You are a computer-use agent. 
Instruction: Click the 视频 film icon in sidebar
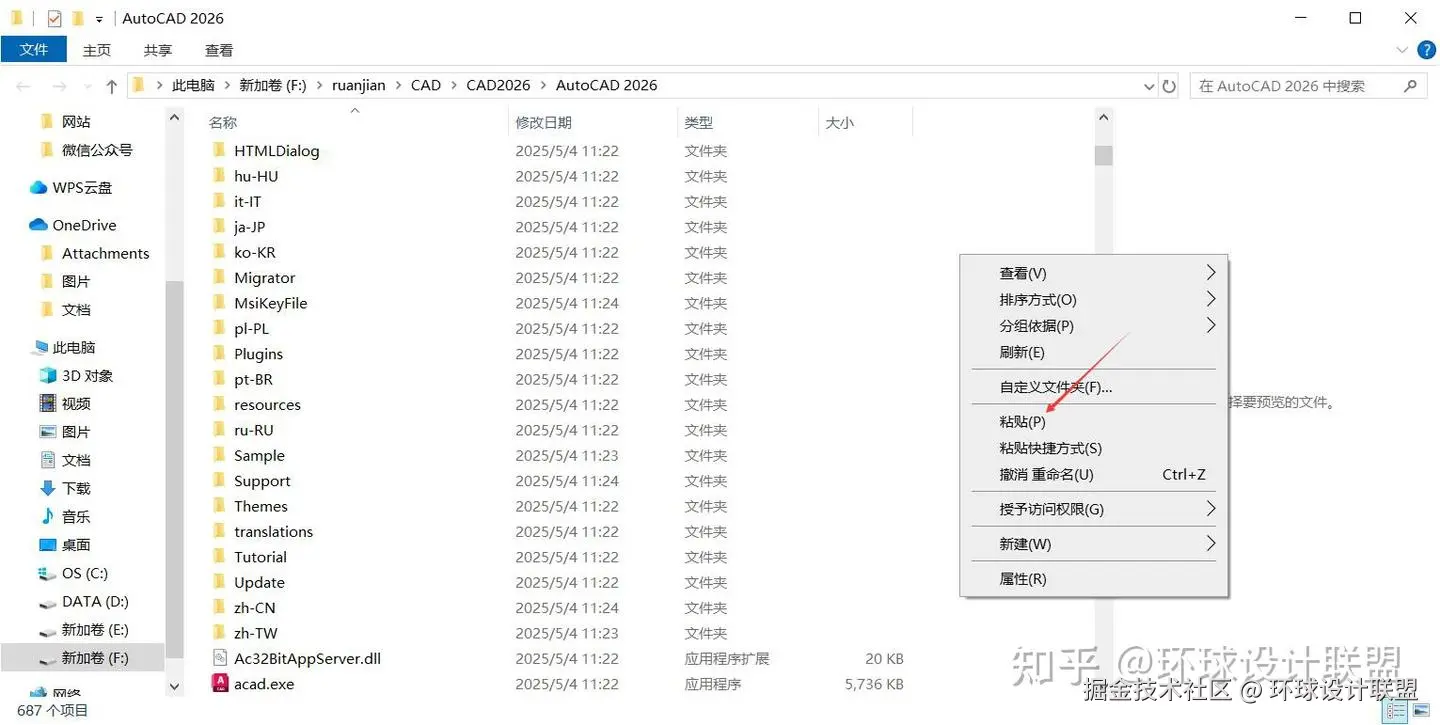(47, 403)
